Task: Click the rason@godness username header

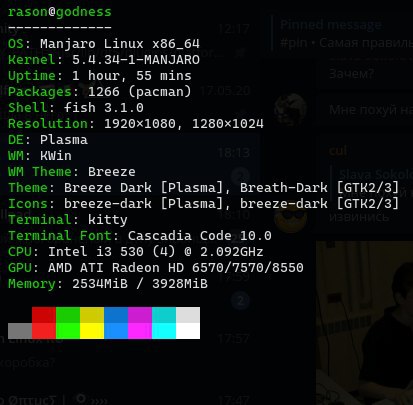Action: (60, 12)
